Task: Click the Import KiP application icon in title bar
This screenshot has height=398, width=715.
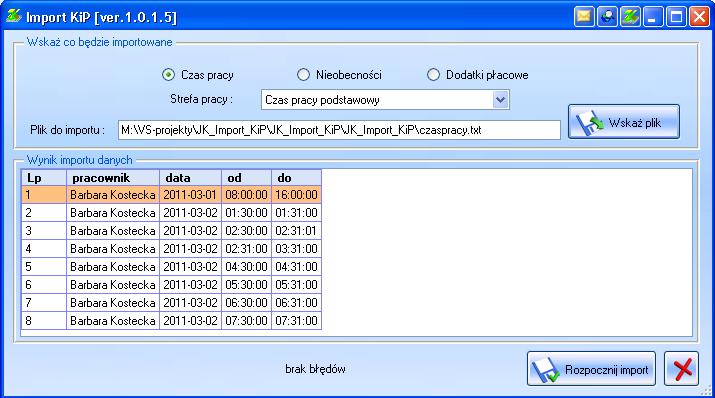Action: [14, 16]
